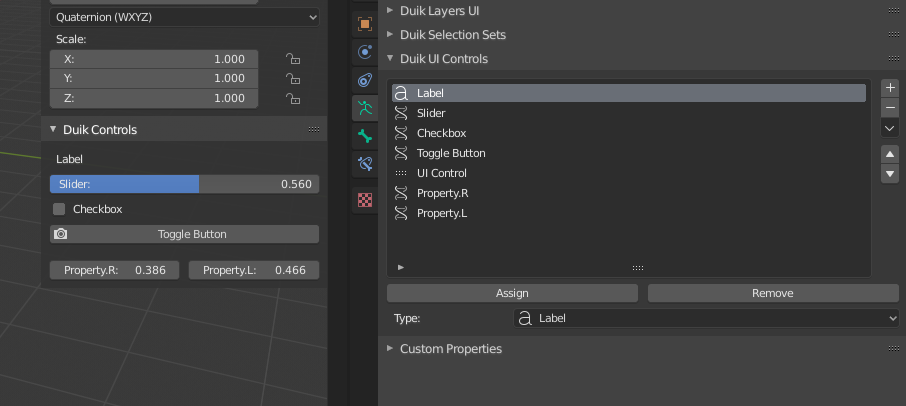This screenshot has width=906, height=406.
Task: Toggle the Scale X lock
Action: (293, 59)
